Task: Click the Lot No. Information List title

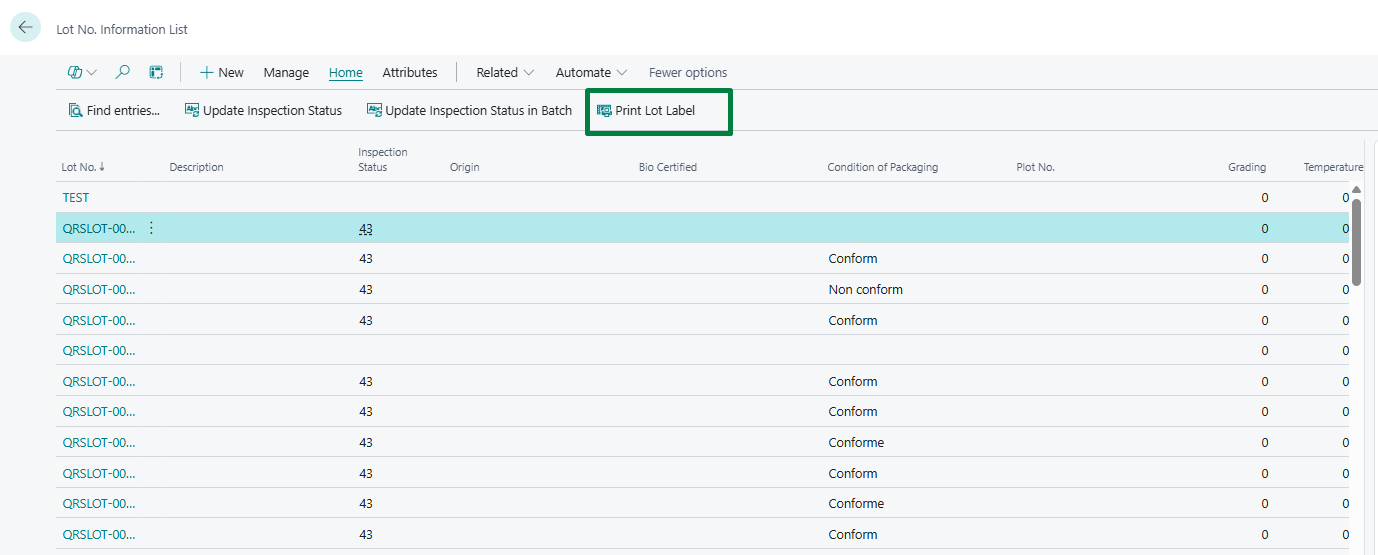Action: [x=122, y=29]
